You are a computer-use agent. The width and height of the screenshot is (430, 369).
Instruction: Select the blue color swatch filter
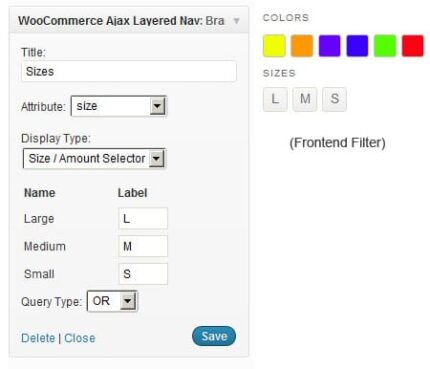(357, 46)
